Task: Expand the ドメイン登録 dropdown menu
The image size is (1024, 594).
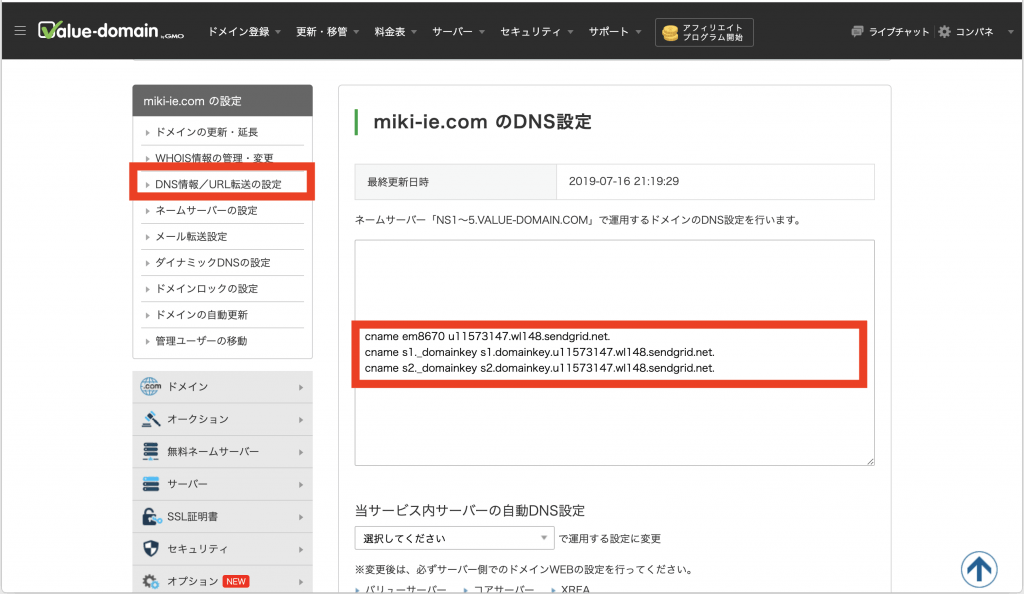Action: (244, 32)
